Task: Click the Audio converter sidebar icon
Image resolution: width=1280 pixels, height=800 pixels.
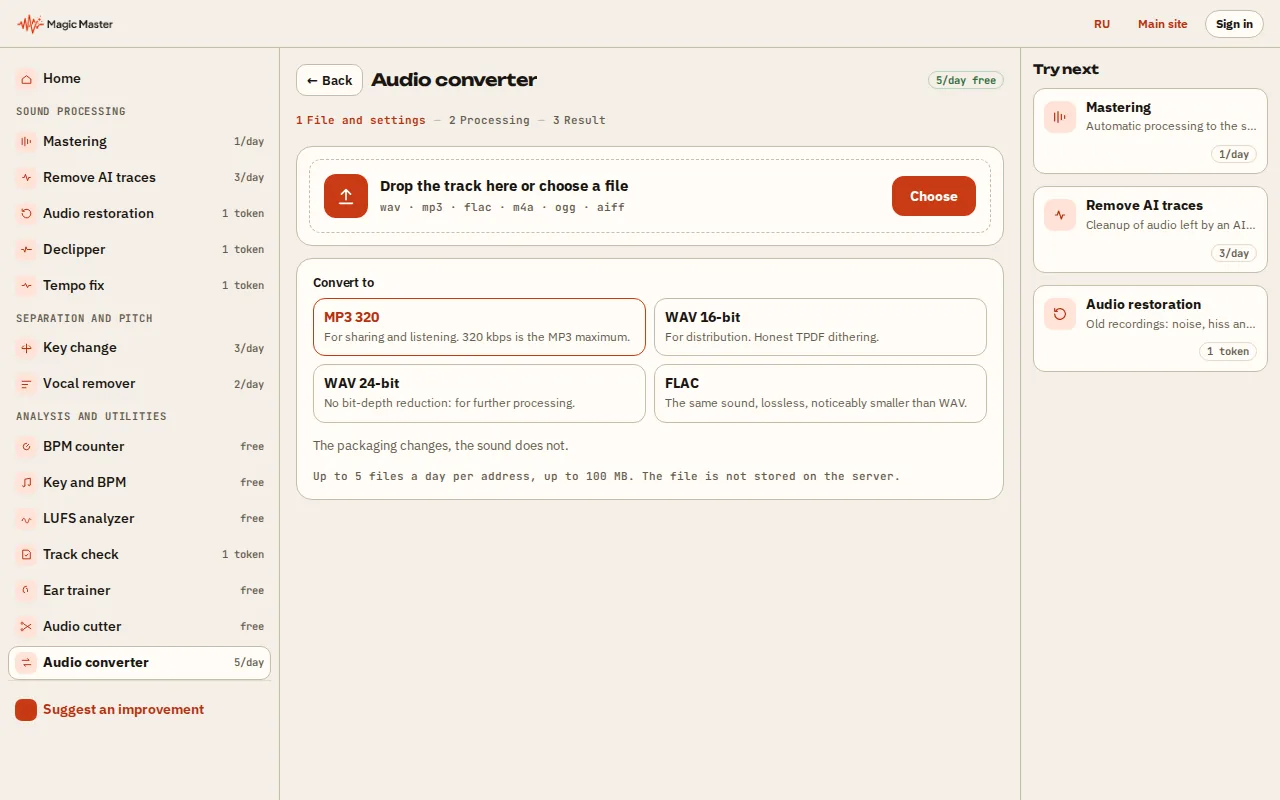Action: pyautogui.click(x=26, y=663)
